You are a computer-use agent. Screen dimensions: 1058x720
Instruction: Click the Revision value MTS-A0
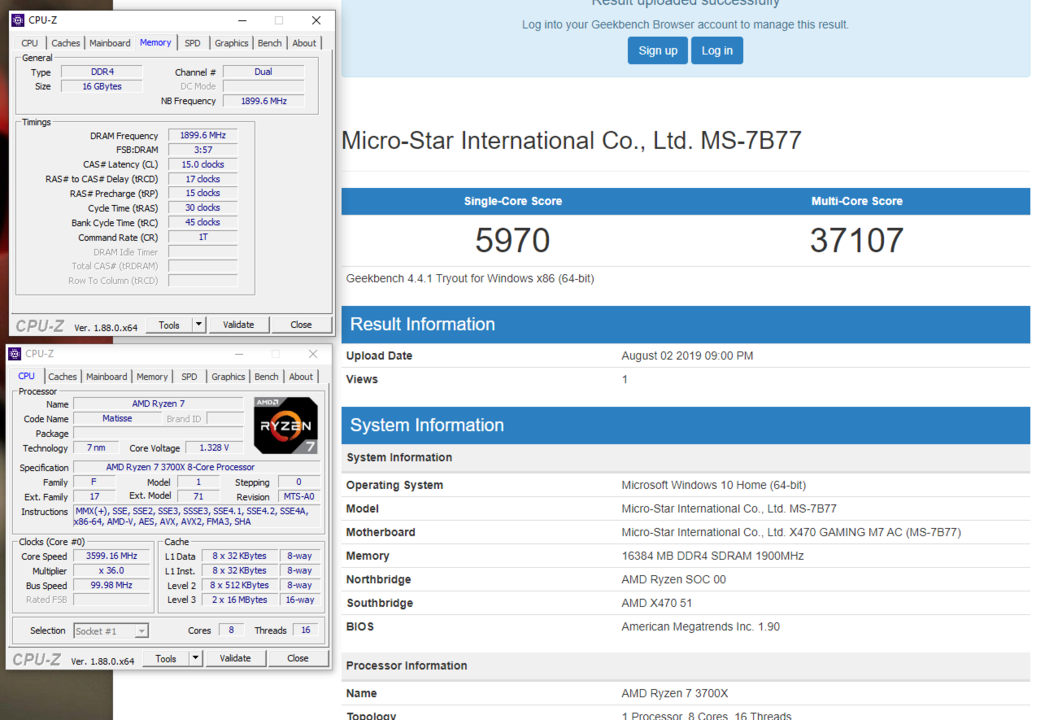298,497
